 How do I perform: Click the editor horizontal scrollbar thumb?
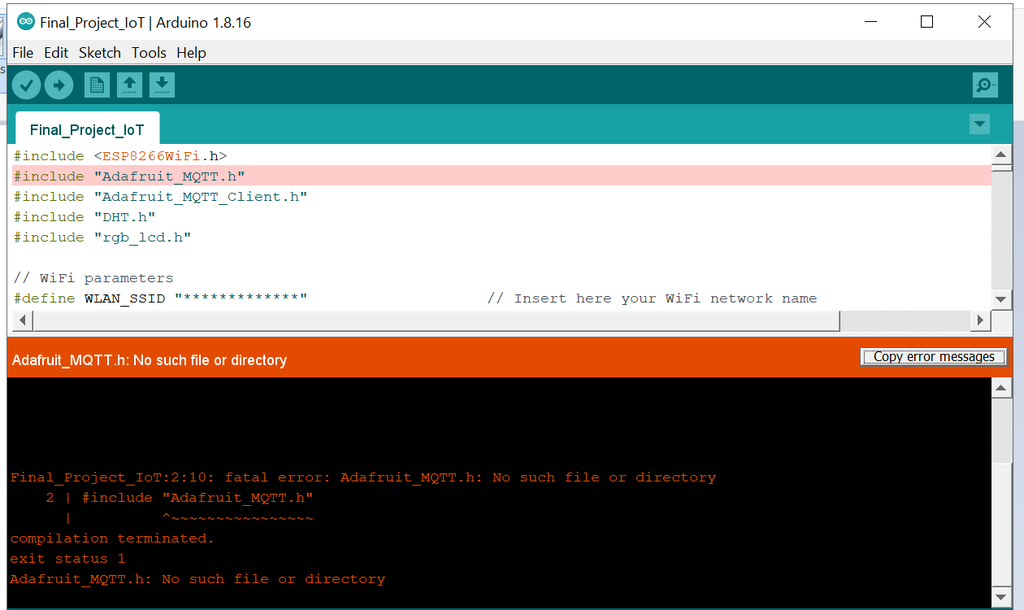436,320
